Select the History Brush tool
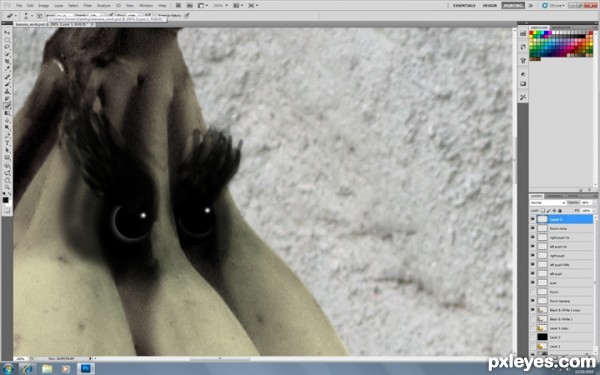This screenshot has height=375, width=600. click(7, 98)
